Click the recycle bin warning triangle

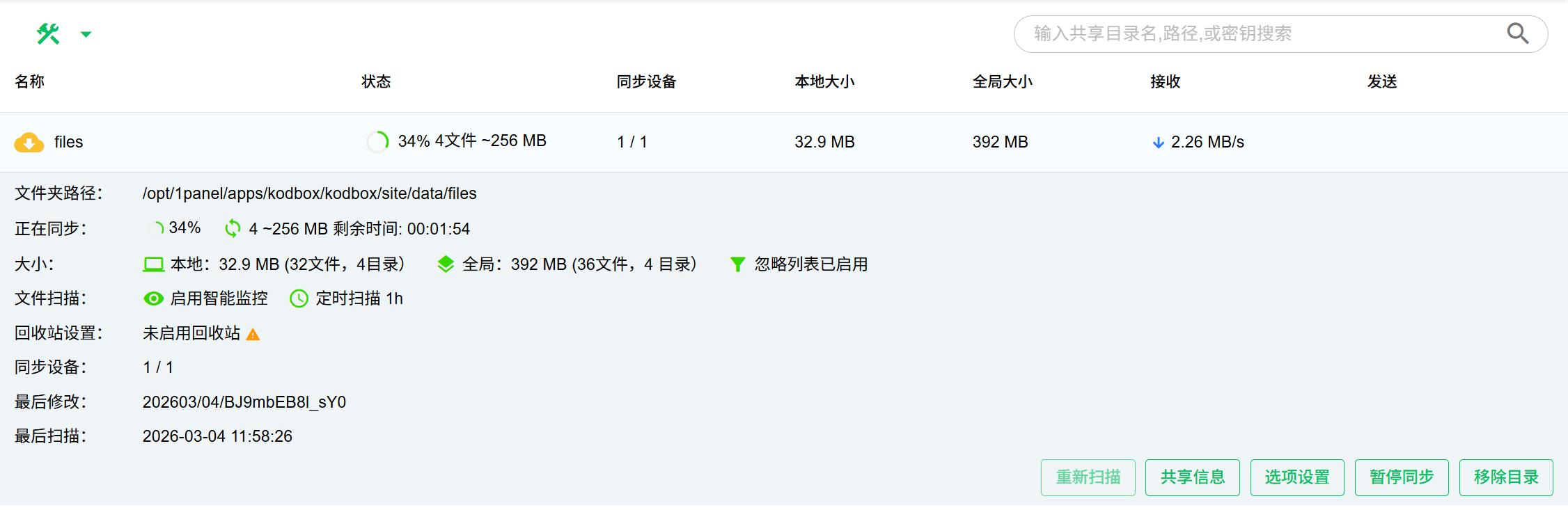(253, 335)
